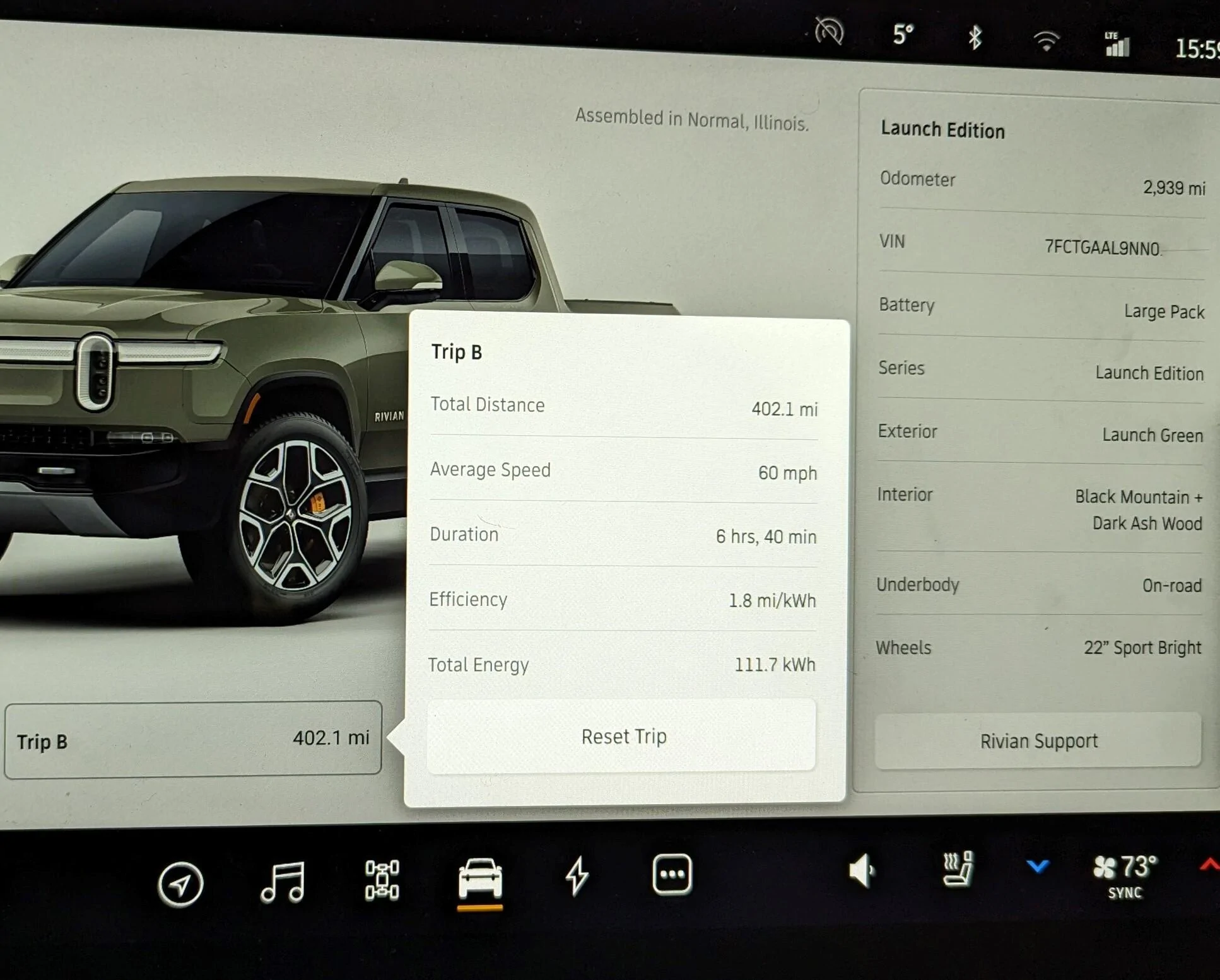Viewport: 1220px width, 980px height.
Task: Tap the outside temperature 5° reading
Action: click(903, 34)
